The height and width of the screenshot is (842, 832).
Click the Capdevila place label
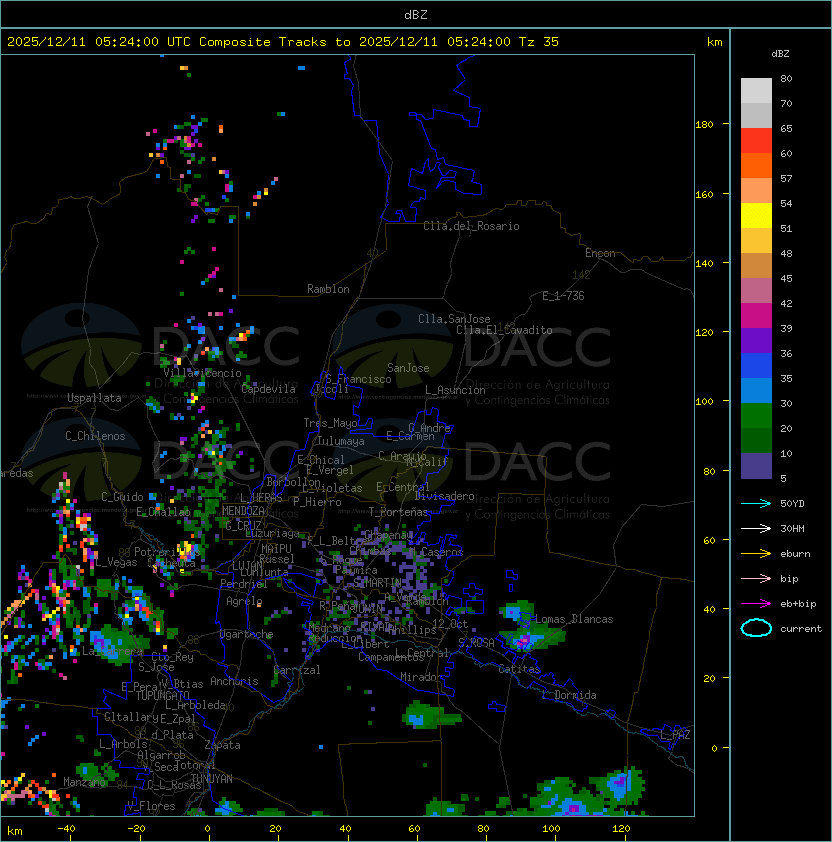[269, 389]
